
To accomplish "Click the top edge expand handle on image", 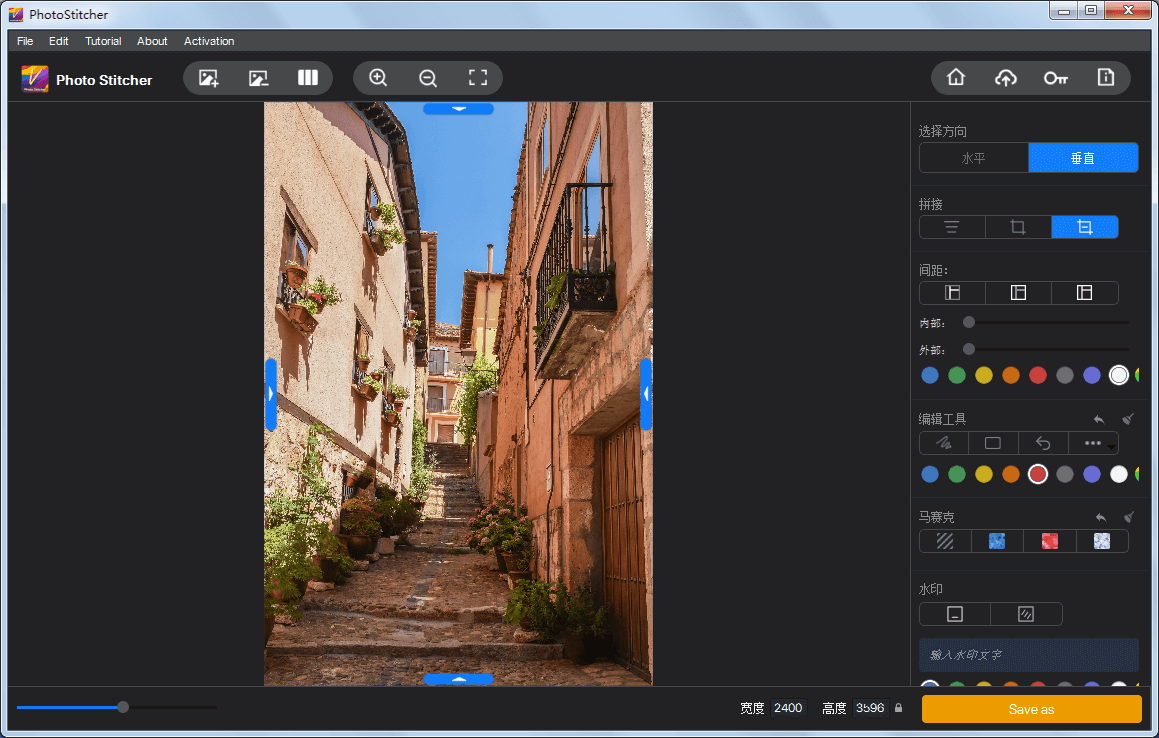I will (458, 108).
